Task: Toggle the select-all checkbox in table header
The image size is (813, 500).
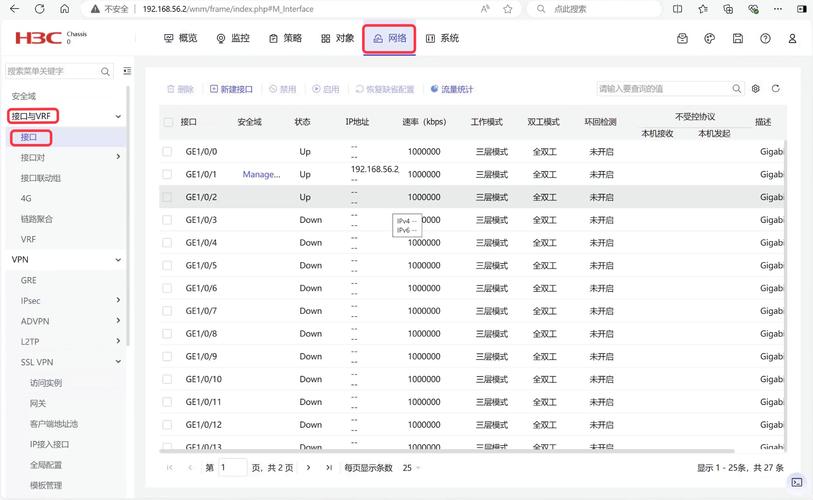Action: [168, 122]
